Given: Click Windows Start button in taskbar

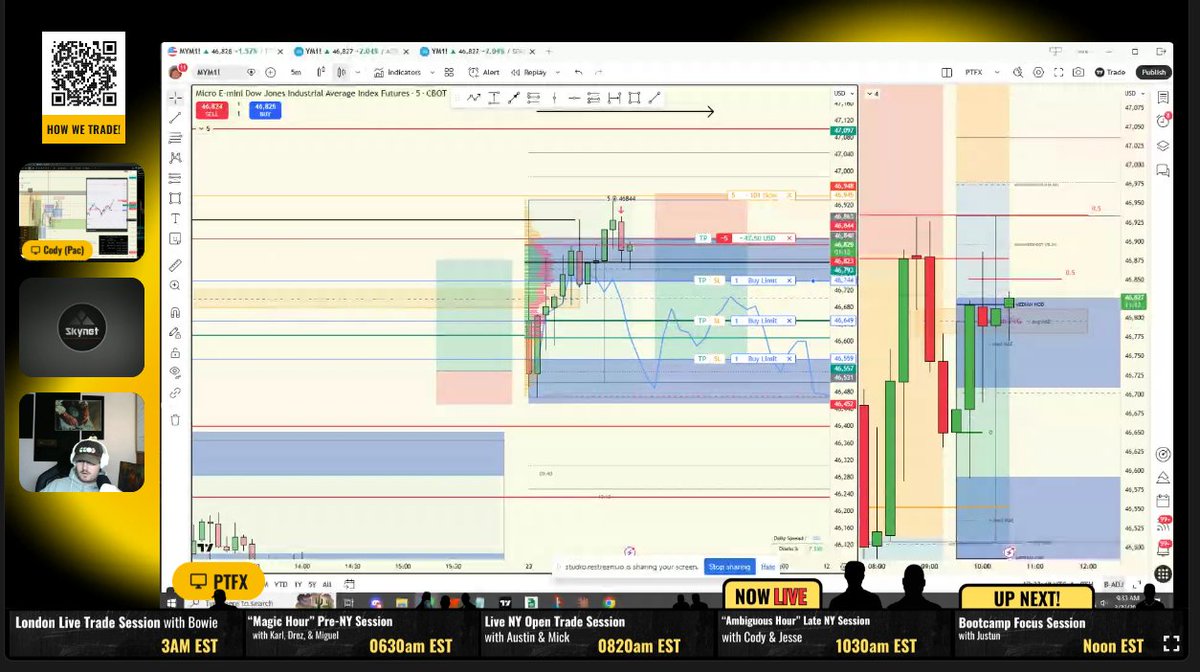Looking at the screenshot, I should (172, 603).
